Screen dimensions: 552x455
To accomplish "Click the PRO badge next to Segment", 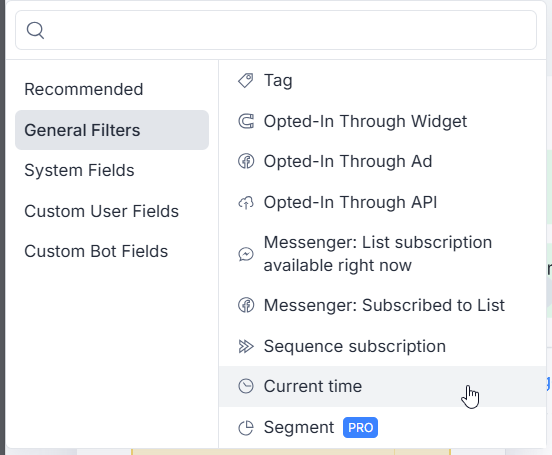I will (360, 428).
